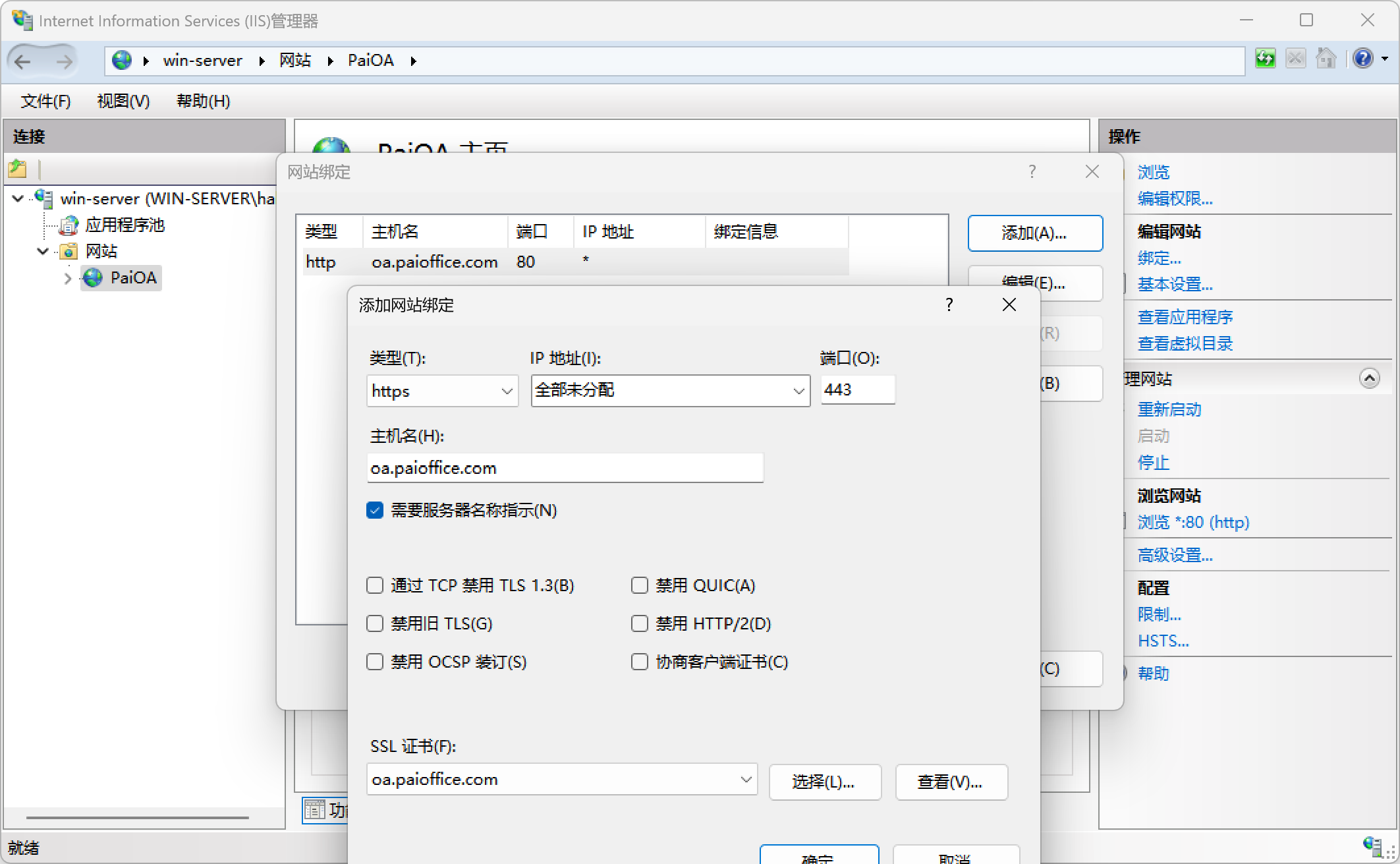Select the 应用程序池 application pools node

coord(124,225)
